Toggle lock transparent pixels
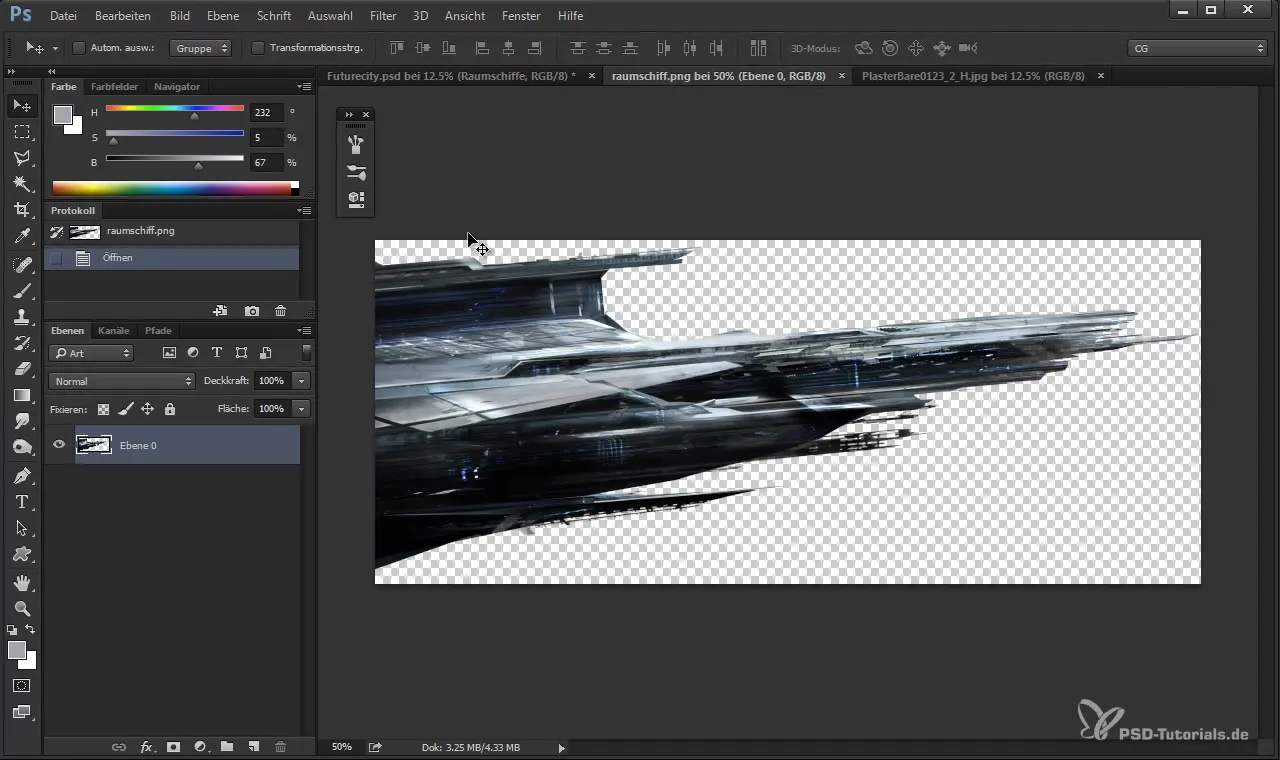This screenshot has height=760, width=1280. coord(103,409)
